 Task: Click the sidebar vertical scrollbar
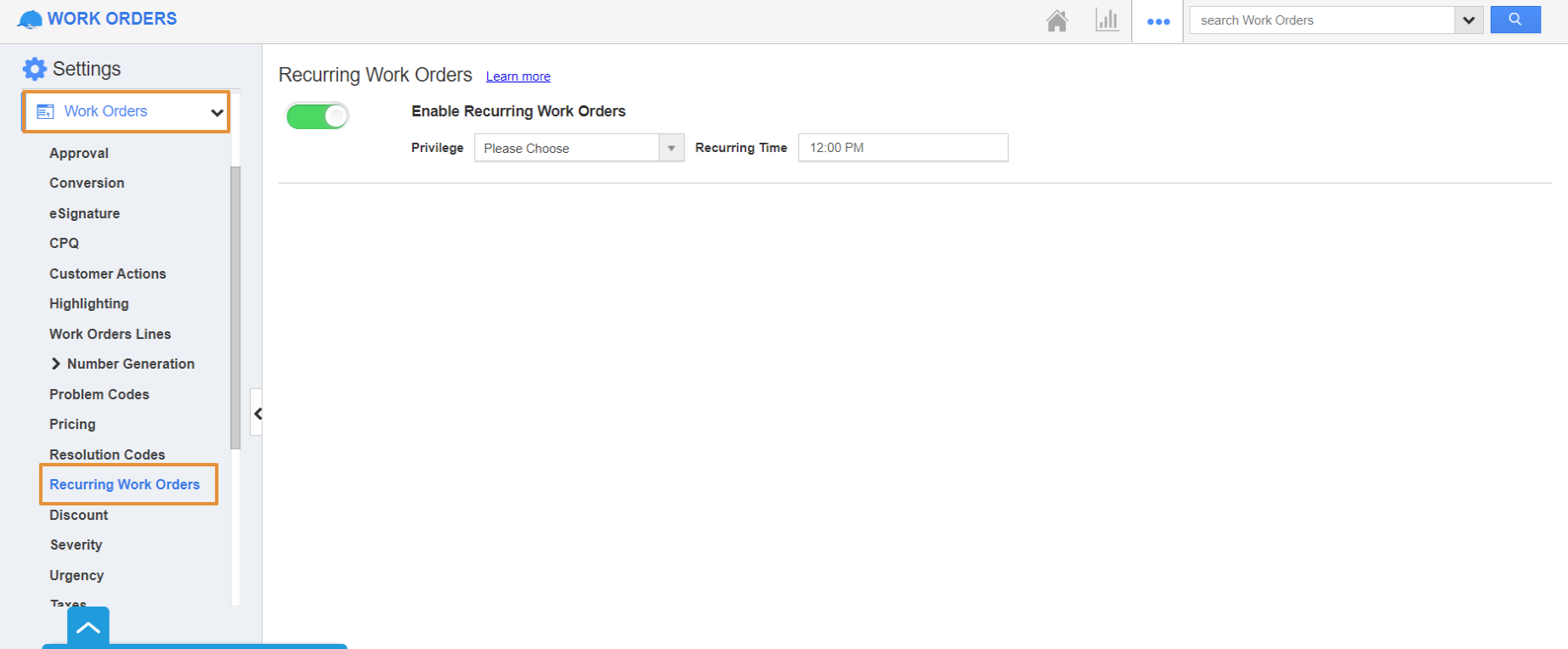[x=235, y=306]
